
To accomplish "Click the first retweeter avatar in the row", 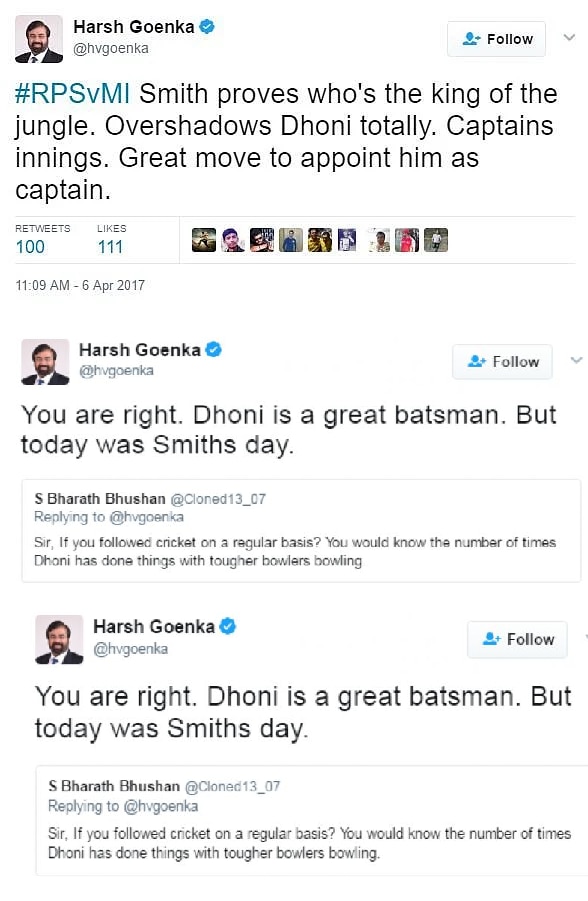I will click(x=203, y=239).
